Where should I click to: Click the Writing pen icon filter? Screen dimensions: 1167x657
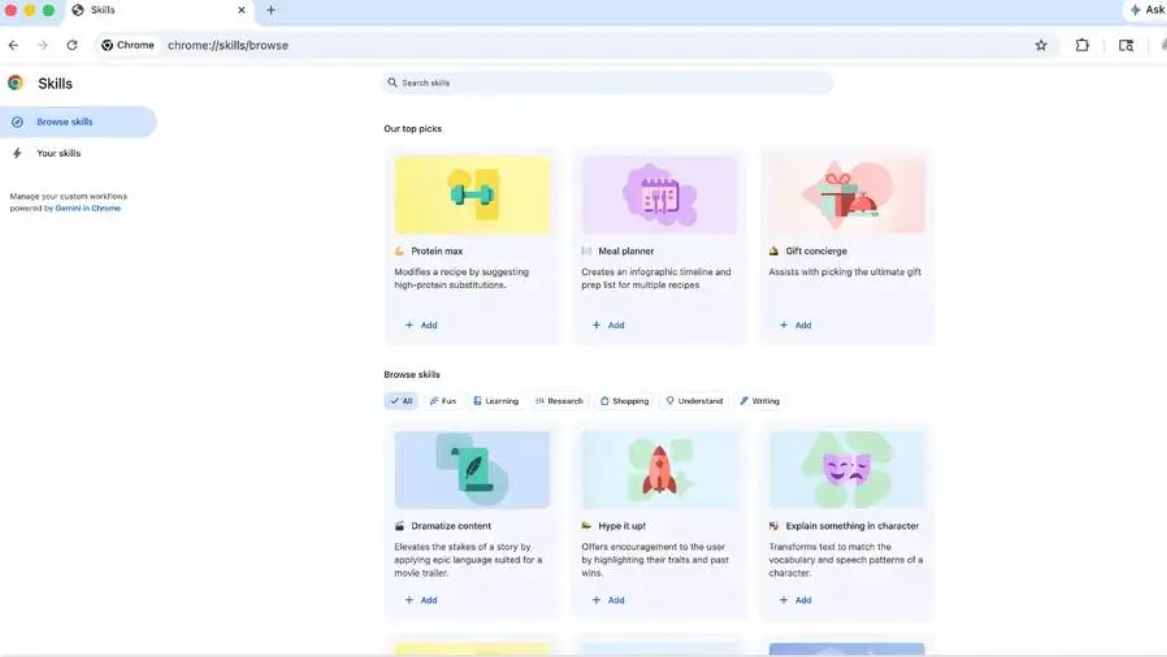pyautogui.click(x=744, y=401)
